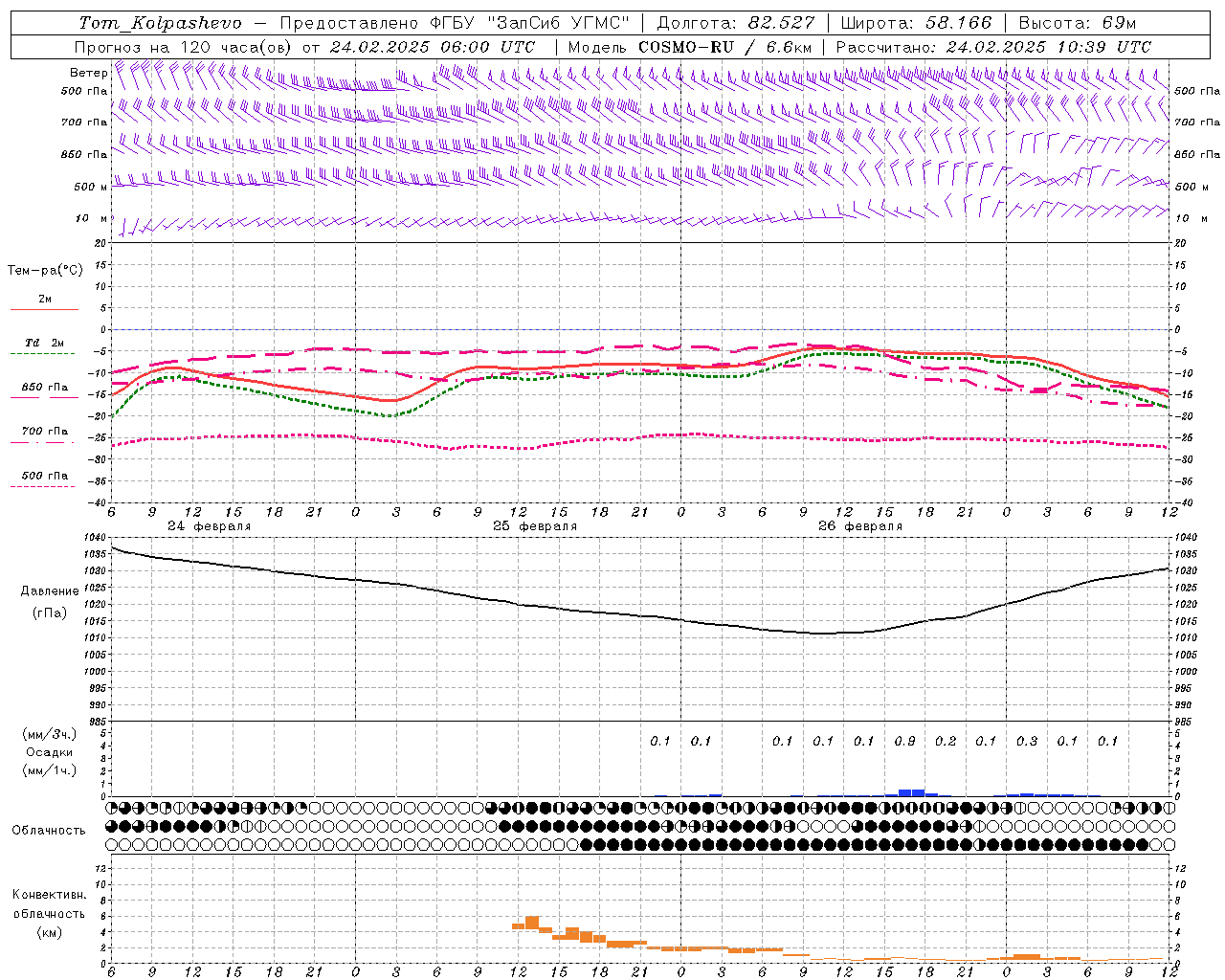Viewport: 1225px width, 980px height.
Task: Click the Осадки panel label
Action: coord(50,752)
